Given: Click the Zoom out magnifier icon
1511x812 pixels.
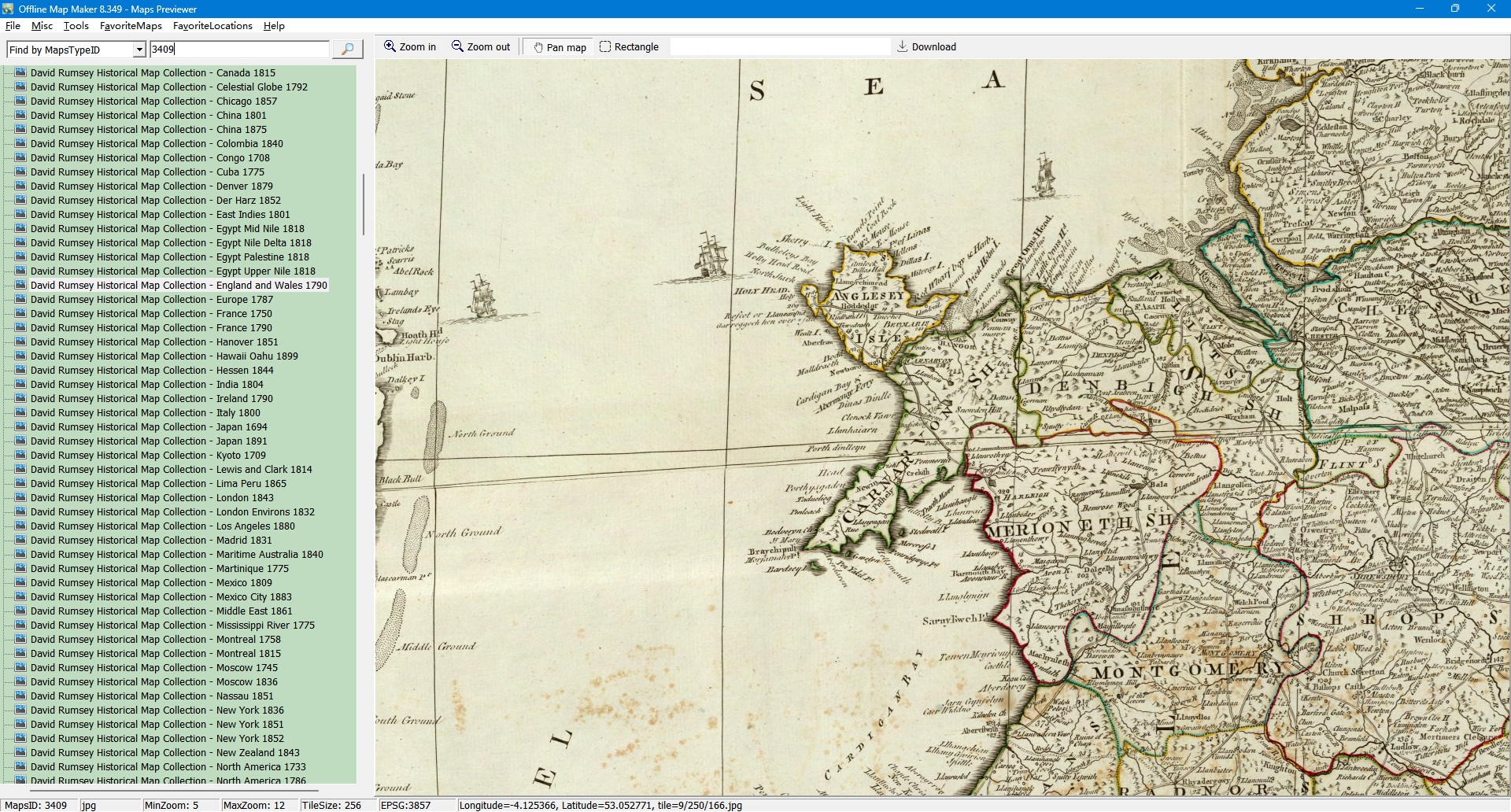Looking at the screenshot, I should tap(457, 46).
